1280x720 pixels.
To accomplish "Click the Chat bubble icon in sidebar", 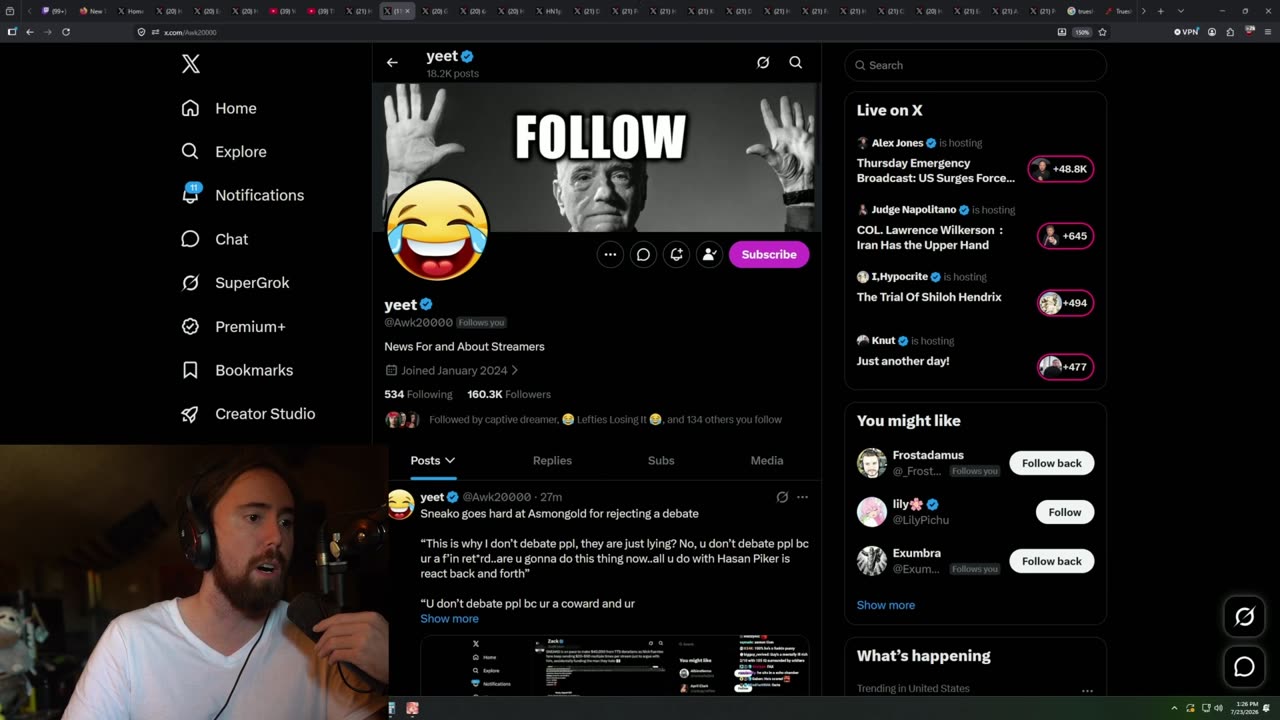I will (190, 239).
